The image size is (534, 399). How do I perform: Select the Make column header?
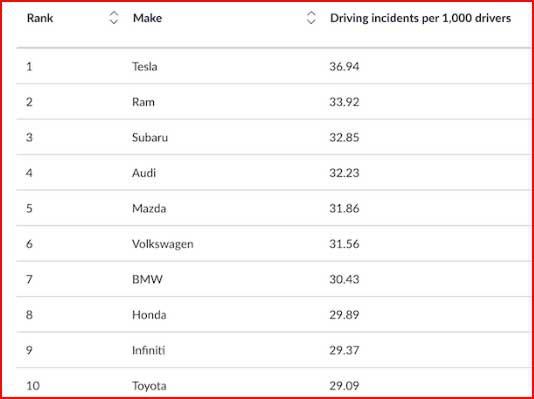(147, 18)
